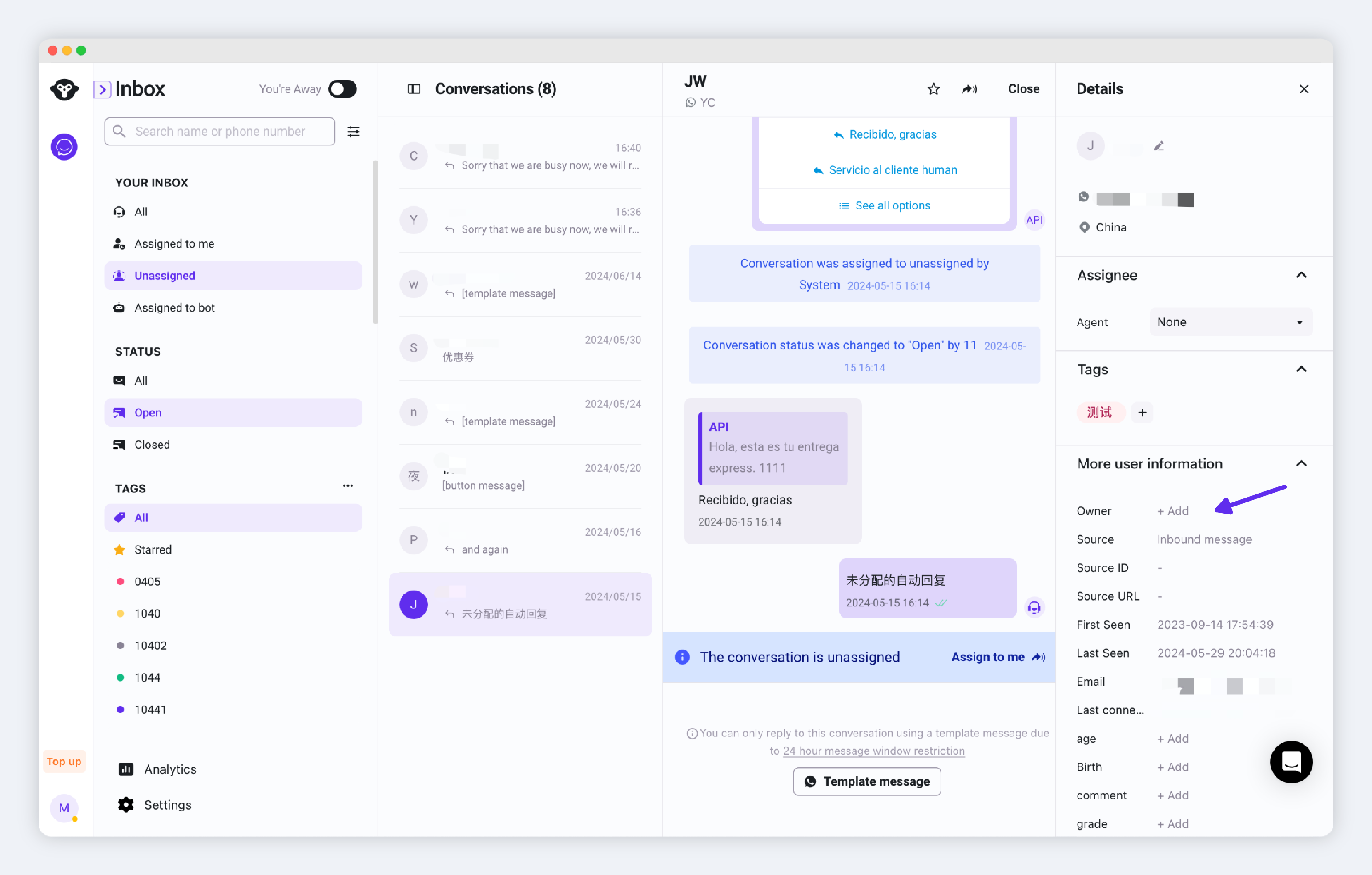
Task: Open the Agent None dropdown
Action: click(1231, 322)
